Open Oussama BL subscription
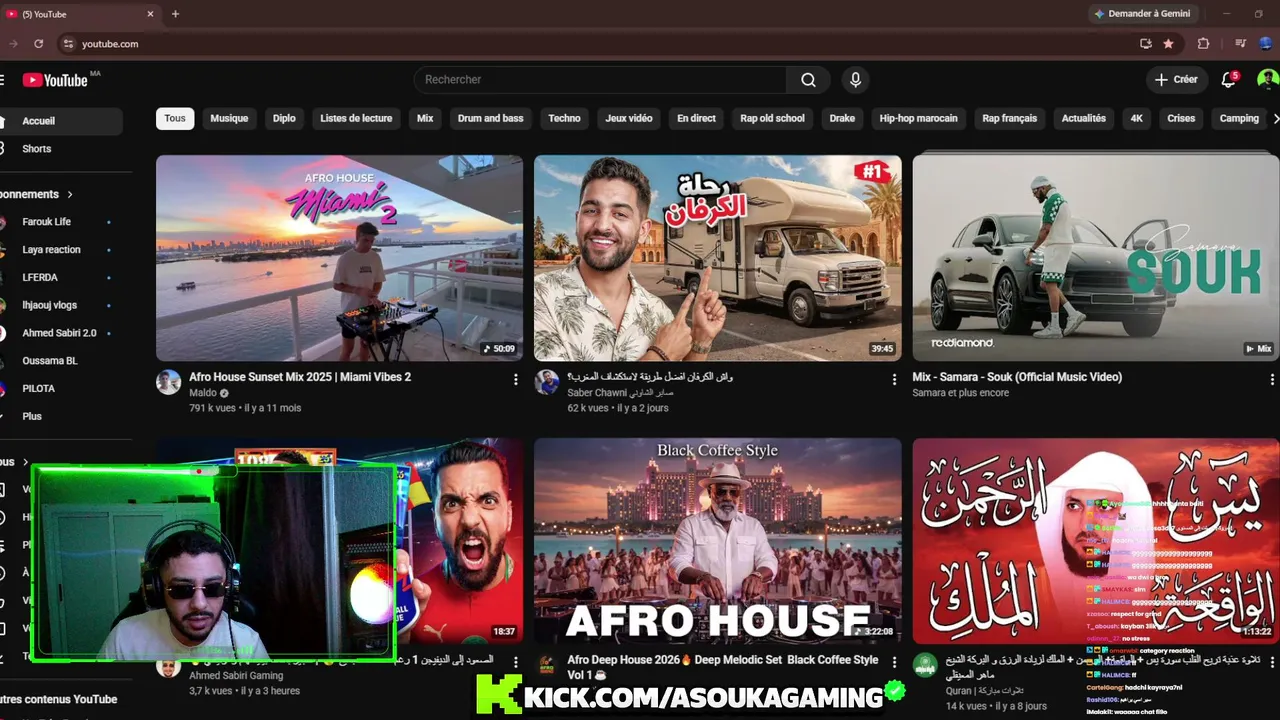The image size is (1280, 720). point(60,361)
